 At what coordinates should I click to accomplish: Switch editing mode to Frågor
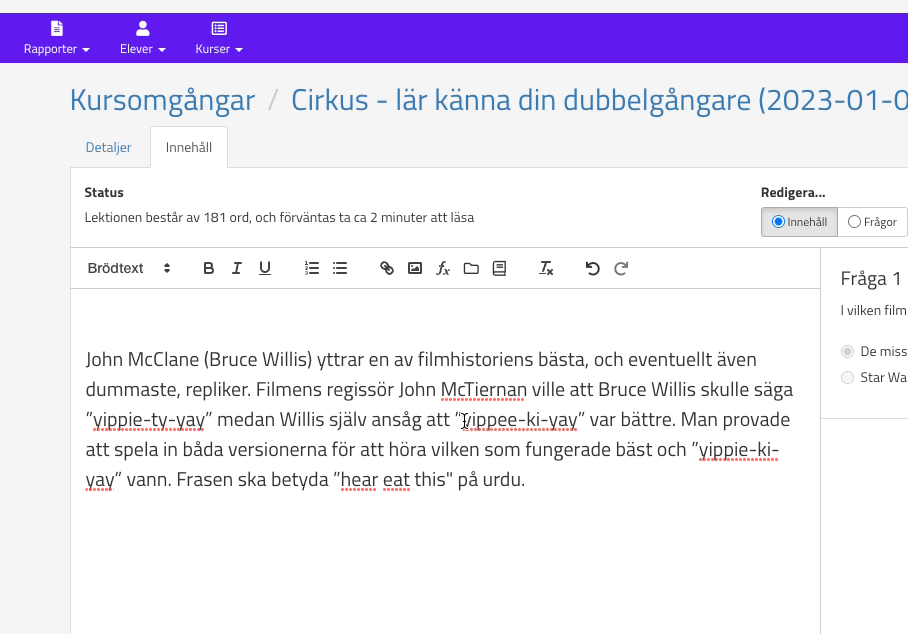854,222
